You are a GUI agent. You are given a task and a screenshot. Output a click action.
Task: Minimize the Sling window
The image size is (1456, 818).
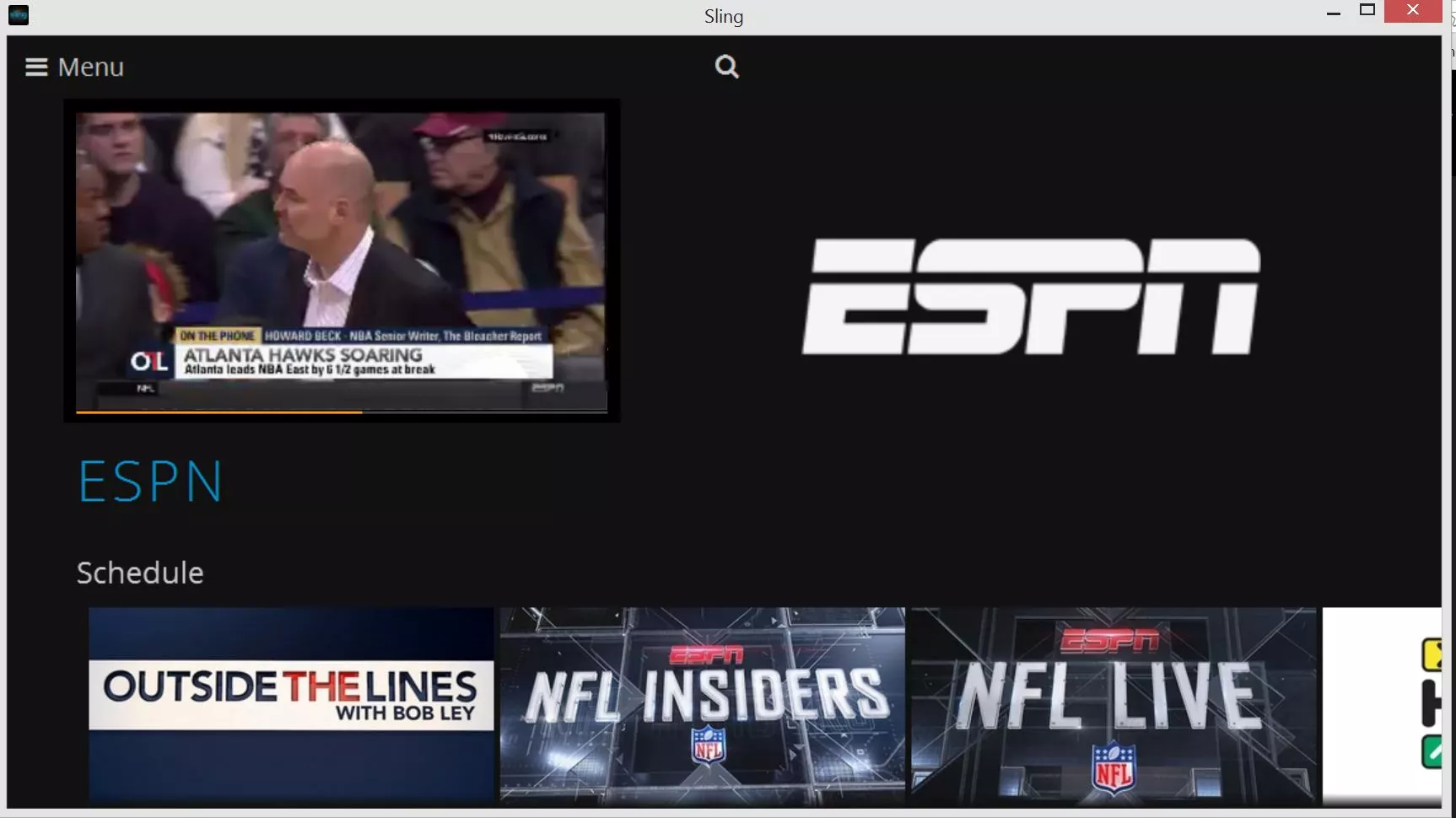(1334, 12)
